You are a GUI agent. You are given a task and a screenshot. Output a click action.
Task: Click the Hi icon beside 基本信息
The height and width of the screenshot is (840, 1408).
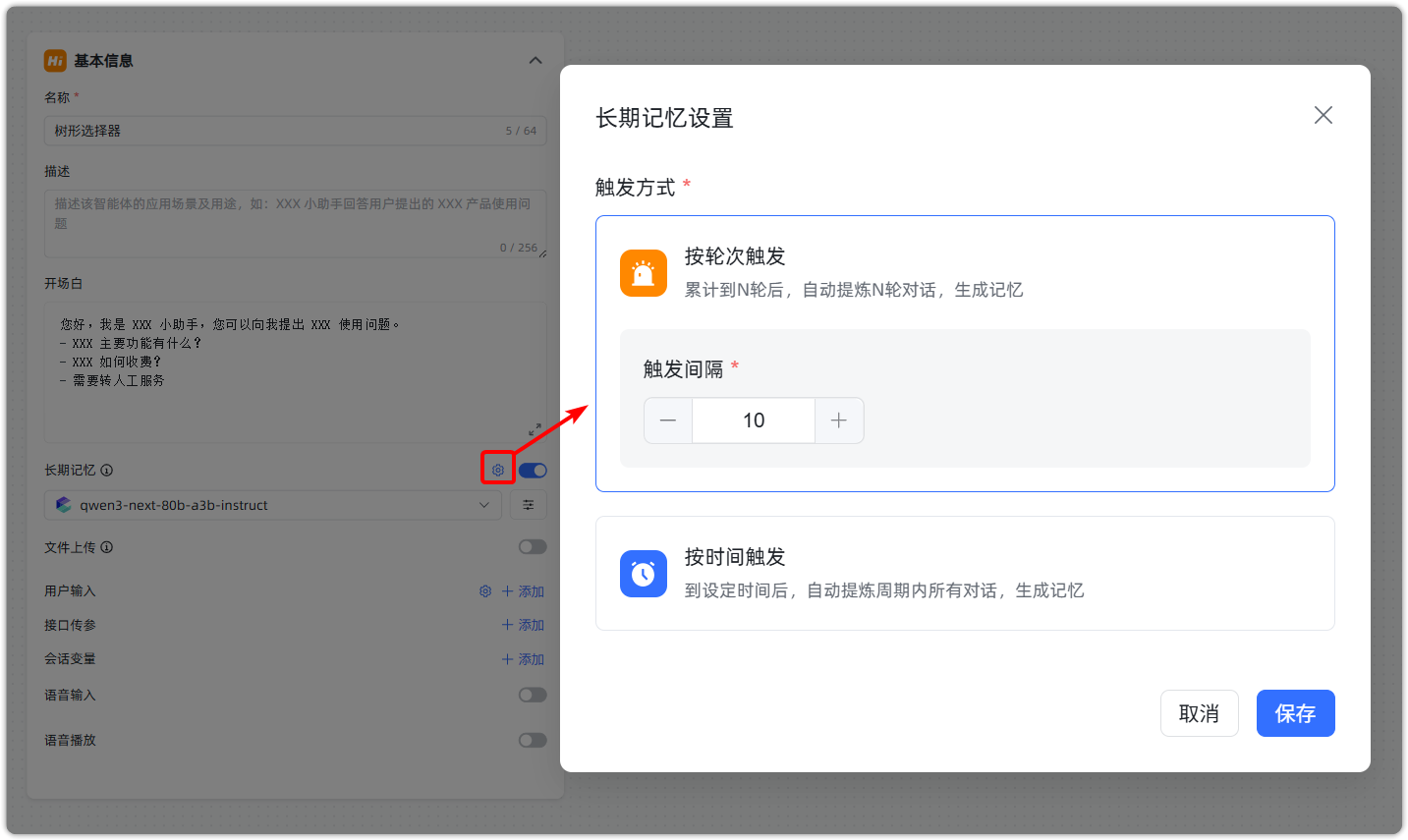[55, 61]
